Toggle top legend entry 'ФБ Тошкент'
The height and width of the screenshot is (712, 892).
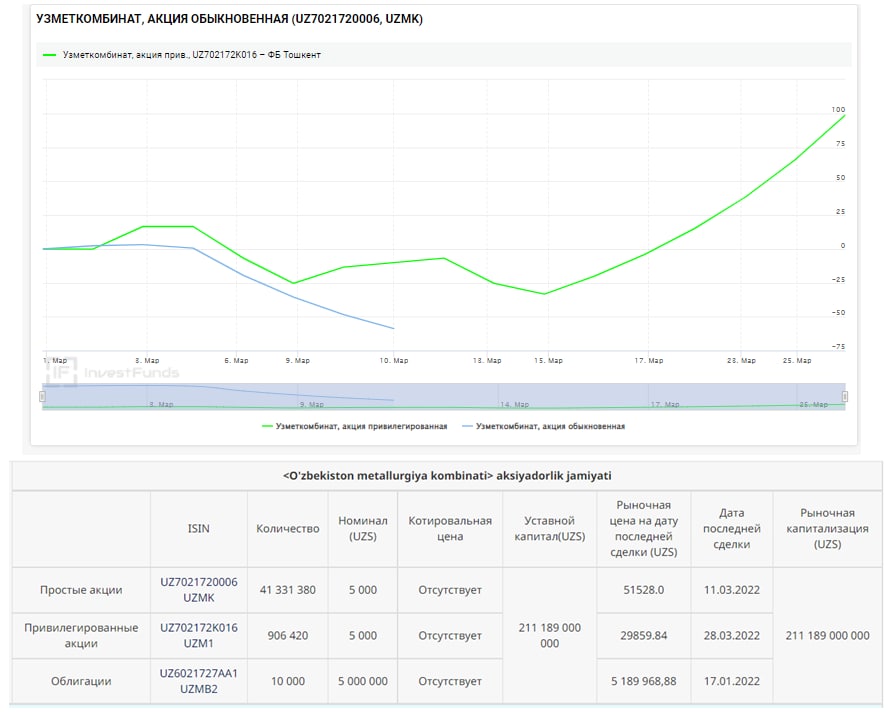coord(191,55)
